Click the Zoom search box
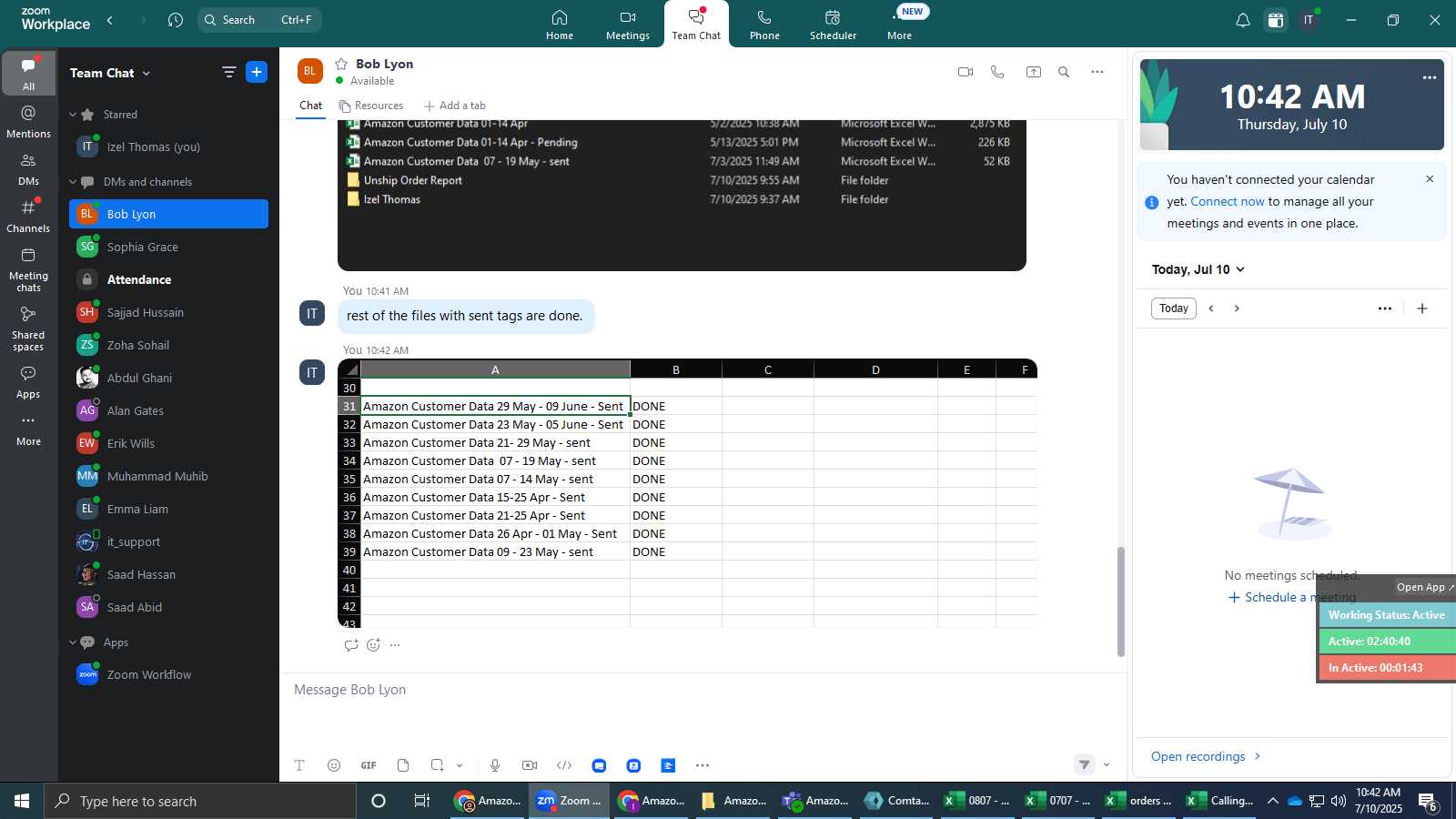Image resolution: width=1456 pixels, height=819 pixels. [260, 19]
